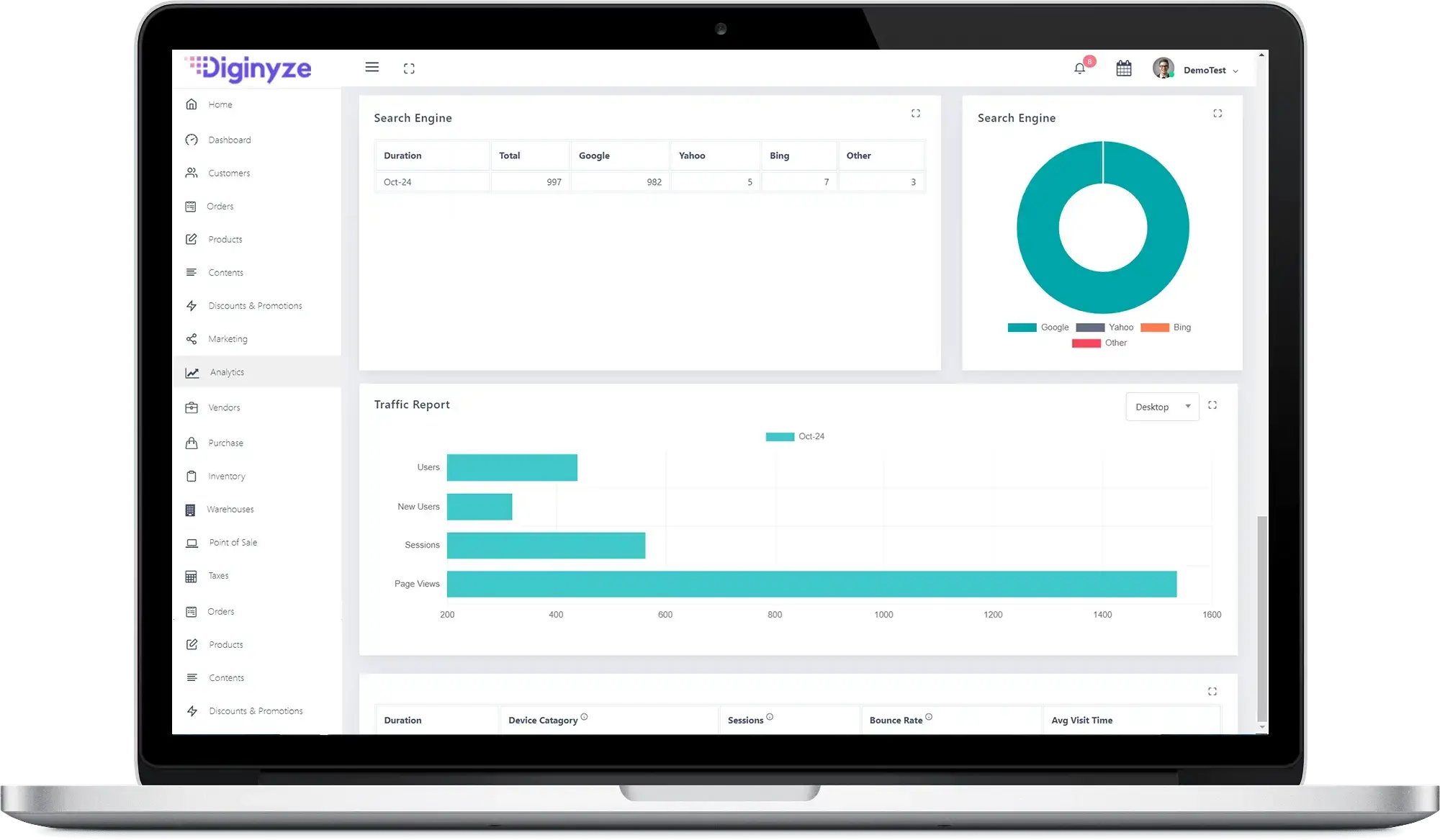Expand the Traffic Report fullscreen view

coord(1213,406)
